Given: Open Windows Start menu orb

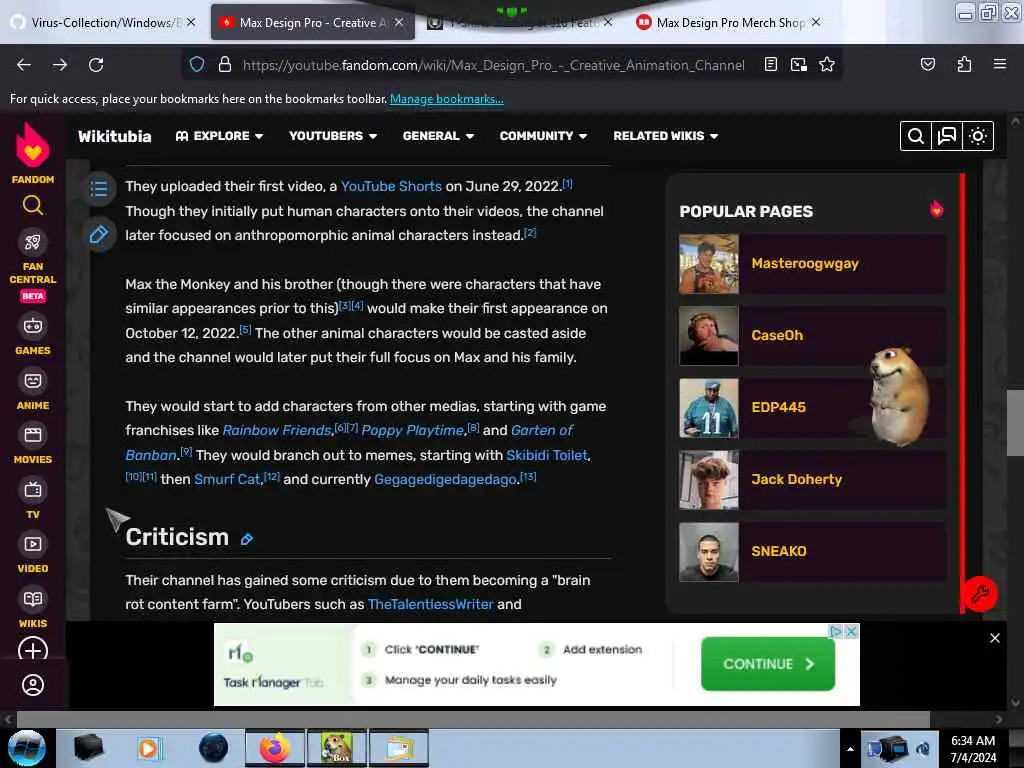Looking at the screenshot, I should click(x=27, y=748).
